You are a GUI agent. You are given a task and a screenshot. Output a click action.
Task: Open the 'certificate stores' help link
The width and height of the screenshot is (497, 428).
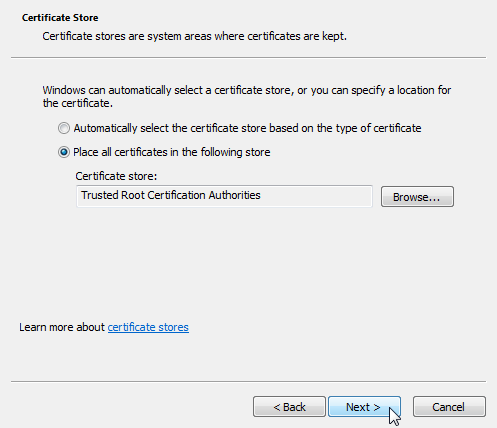tap(148, 327)
